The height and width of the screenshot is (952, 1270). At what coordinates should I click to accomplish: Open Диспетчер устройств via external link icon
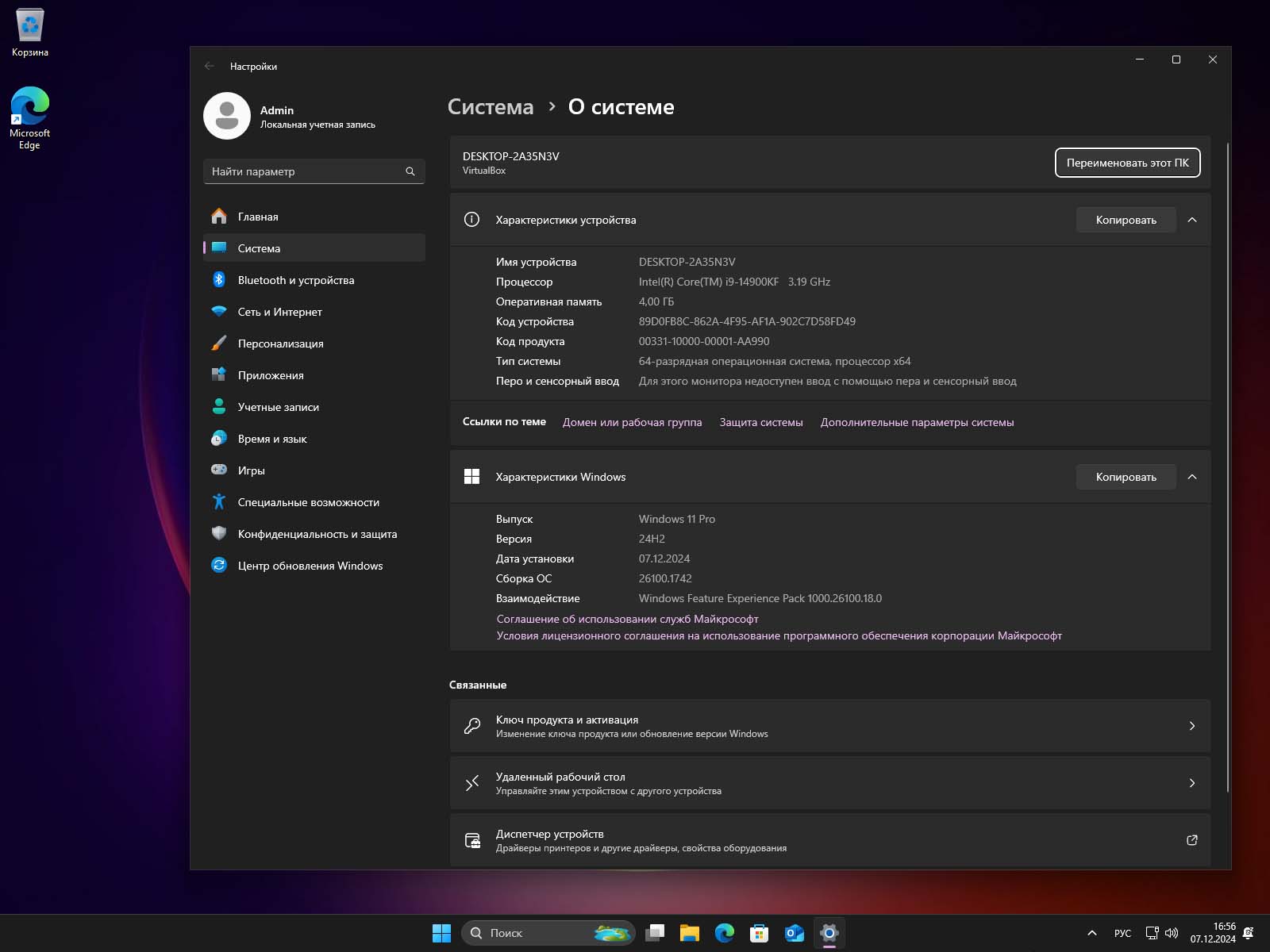point(1192,840)
